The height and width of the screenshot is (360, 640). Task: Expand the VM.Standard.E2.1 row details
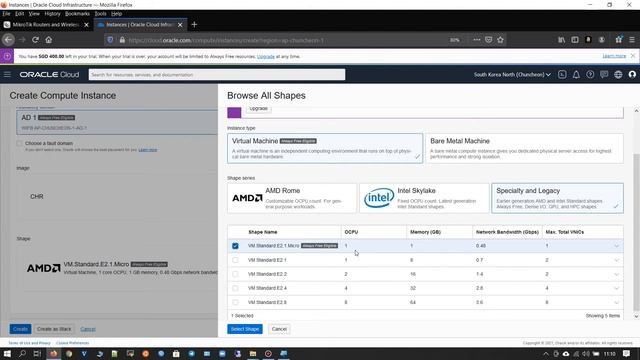[x=616, y=260]
